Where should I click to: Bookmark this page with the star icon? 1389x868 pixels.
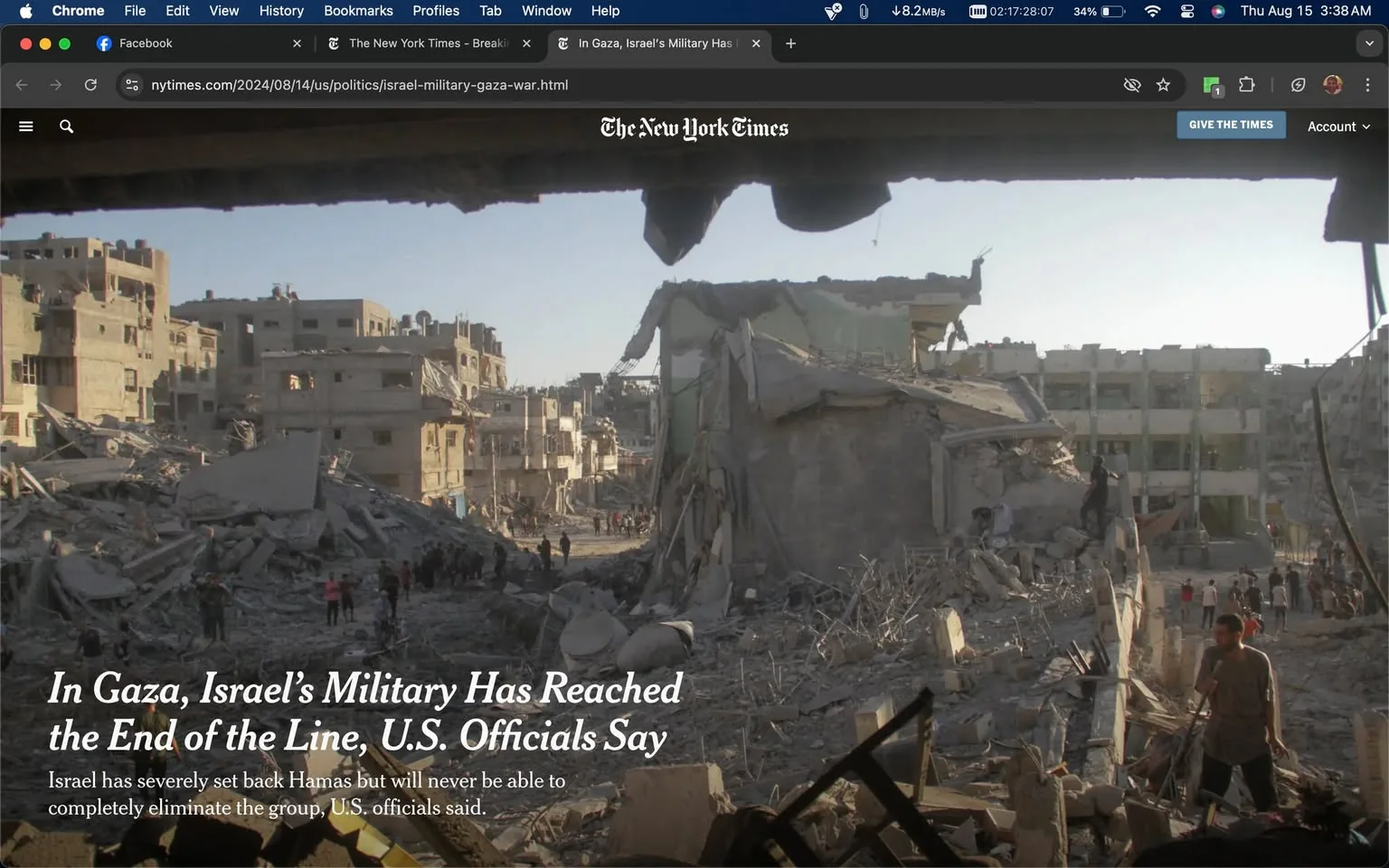tap(1163, 85)
